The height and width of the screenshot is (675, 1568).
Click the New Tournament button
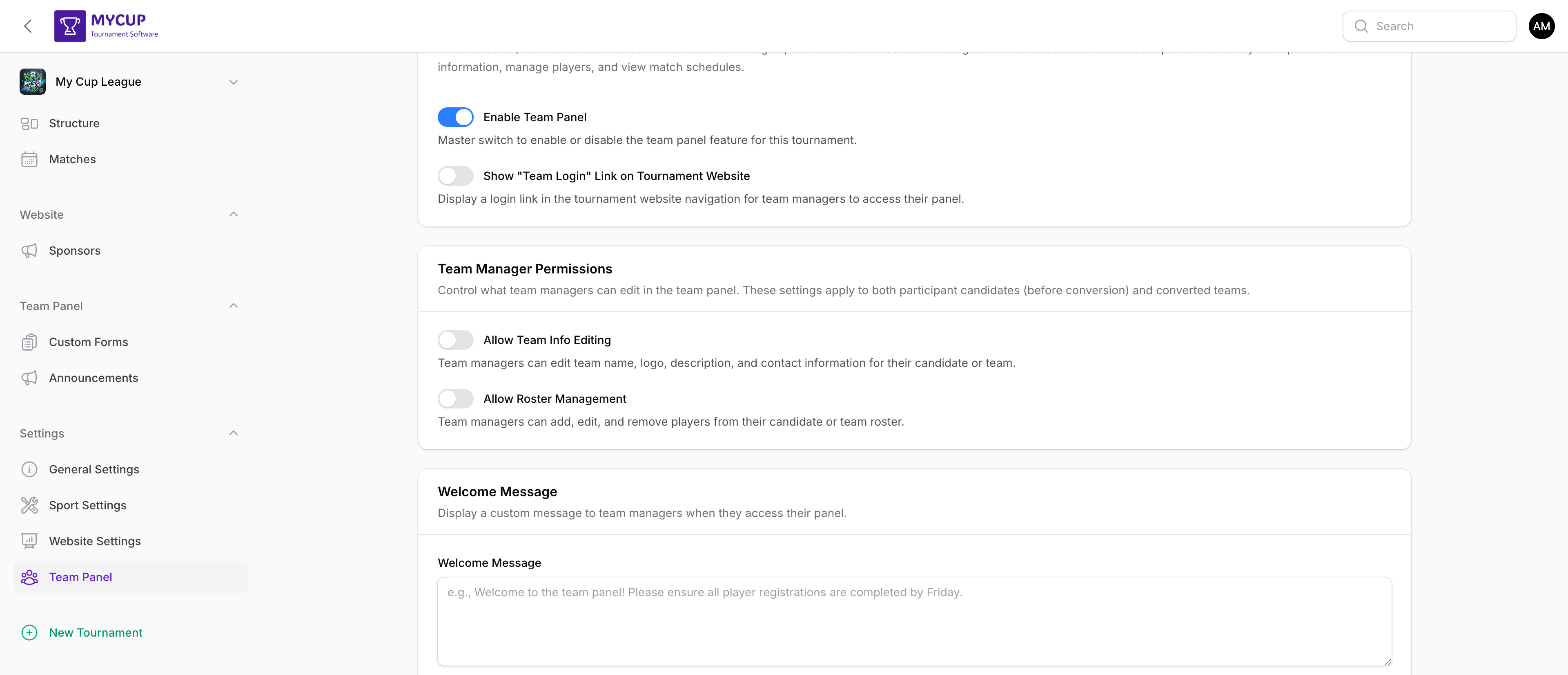[95, 633]
